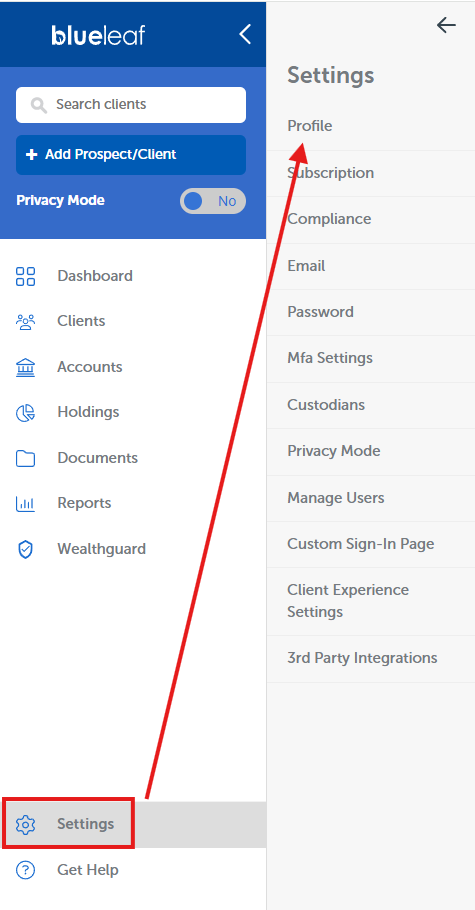Click the Wealthguard shield icon
The width and height of the screenshot is (475, 910).
(x=26, y=550)
